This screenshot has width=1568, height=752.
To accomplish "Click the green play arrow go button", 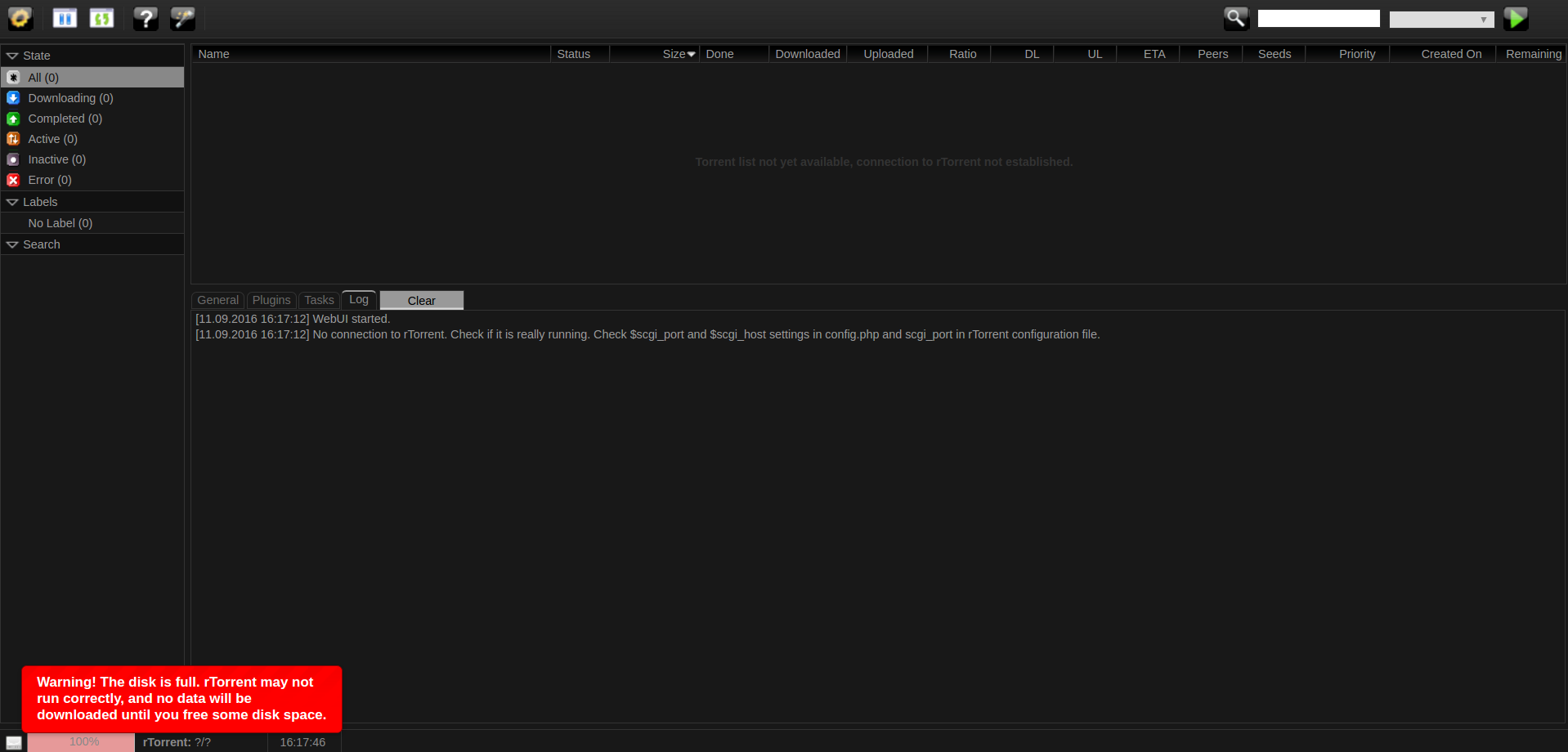I will click(1516, 18).
